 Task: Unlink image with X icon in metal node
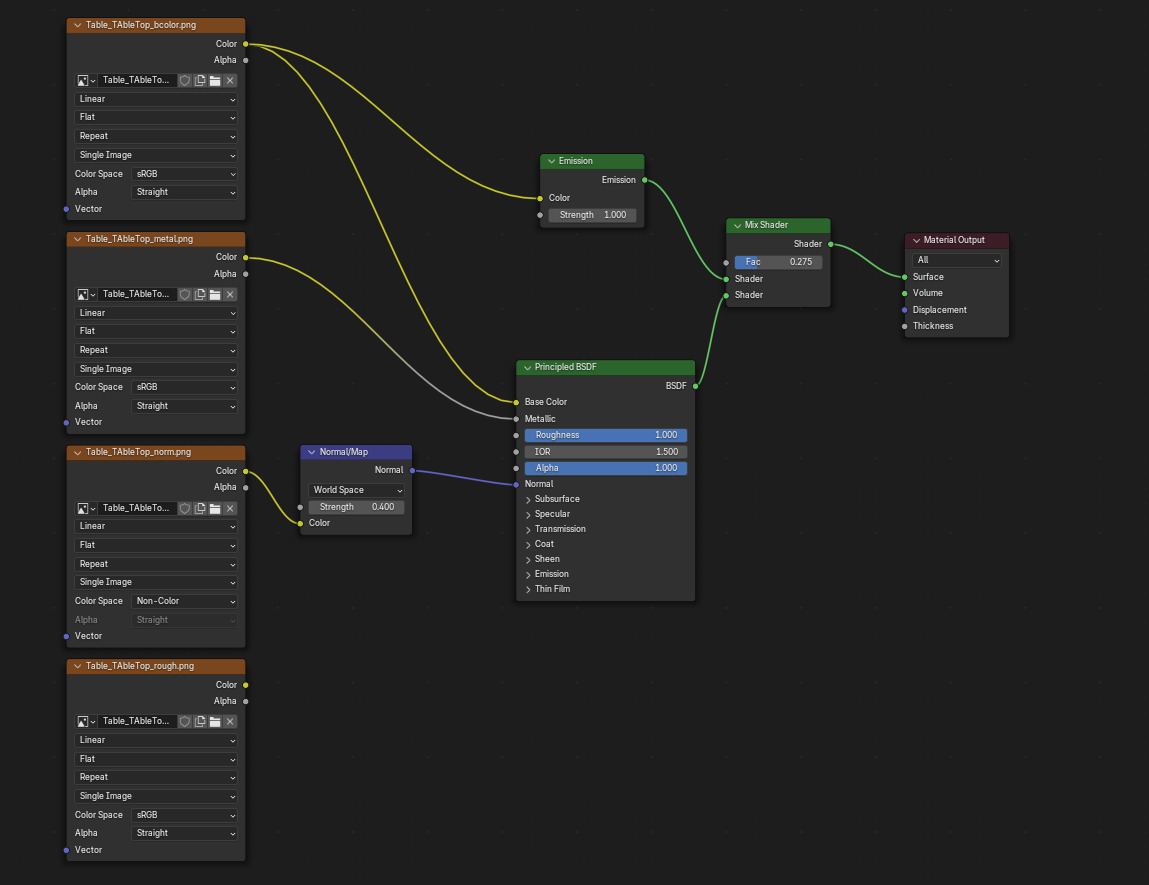point(230,295)
